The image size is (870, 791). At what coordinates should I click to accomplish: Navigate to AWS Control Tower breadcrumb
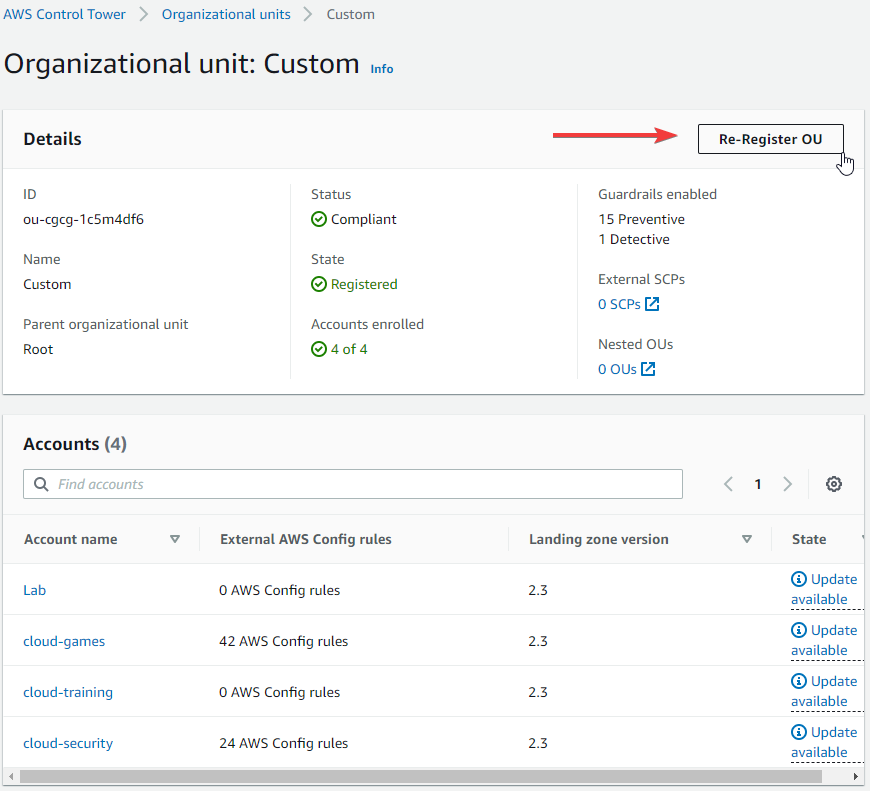coord(65,14)
